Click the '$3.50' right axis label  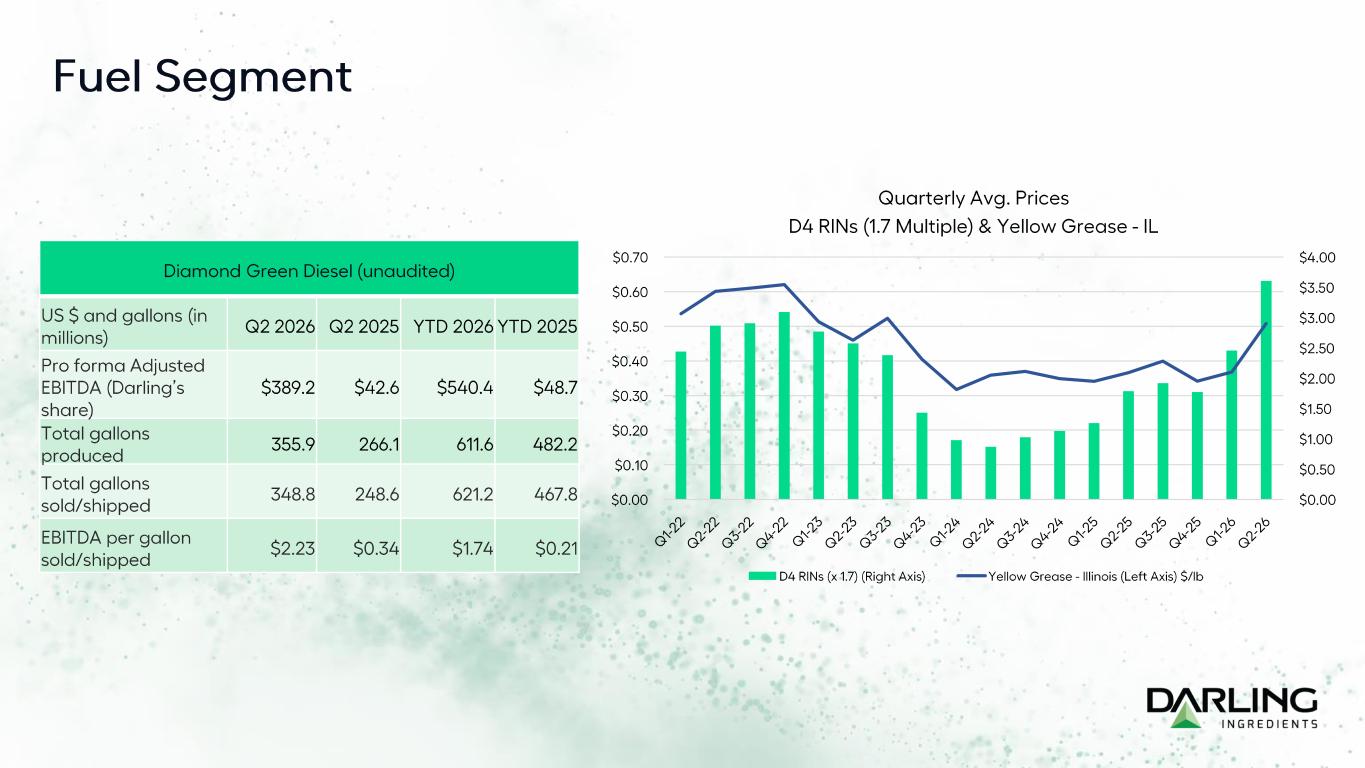point(1318,288)
